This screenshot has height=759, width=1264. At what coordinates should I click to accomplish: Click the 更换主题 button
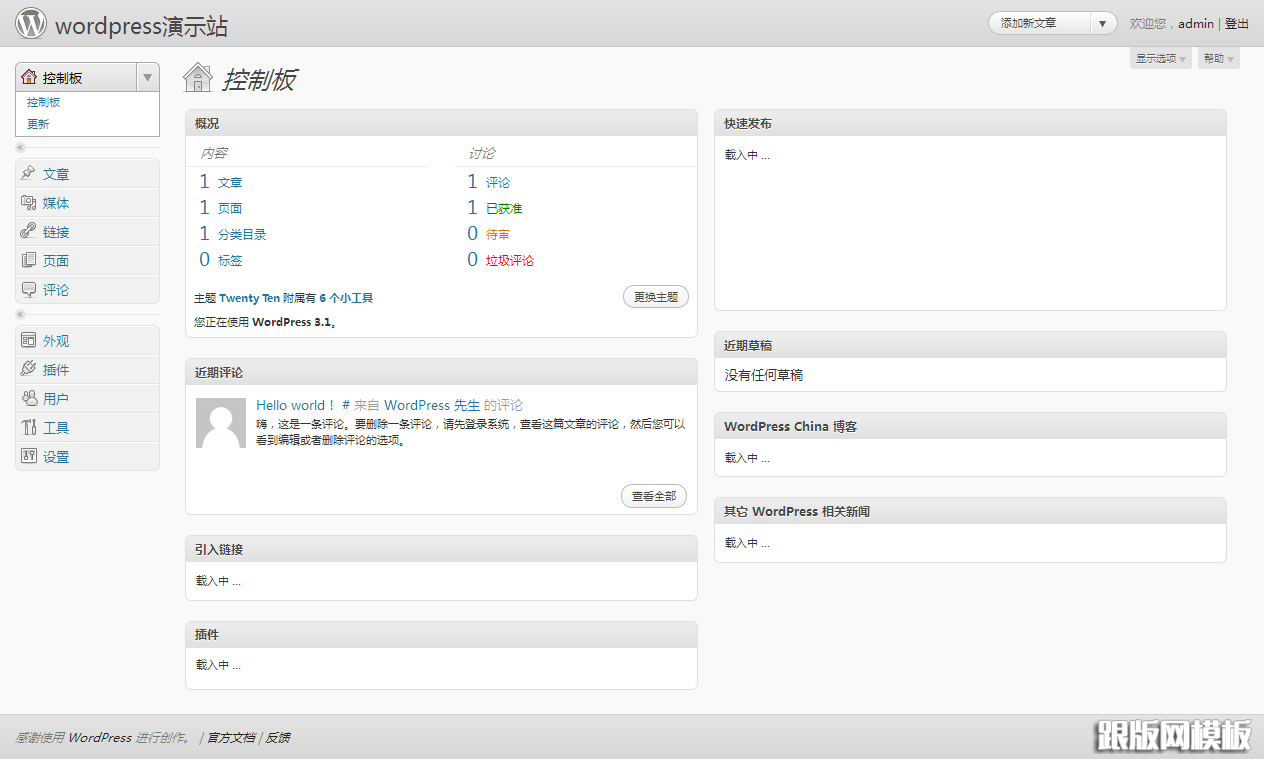(656, 297)
